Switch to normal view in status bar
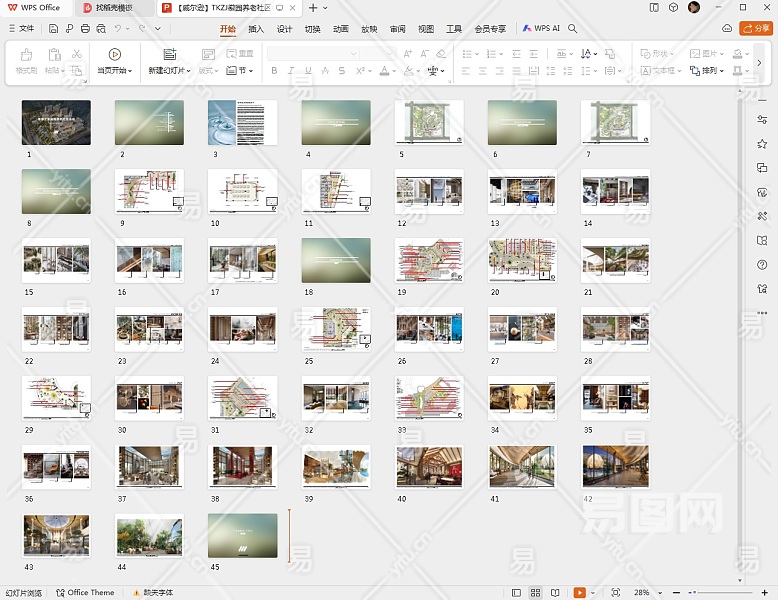Screen dimensions: 778x600 [x=517, y=593]
